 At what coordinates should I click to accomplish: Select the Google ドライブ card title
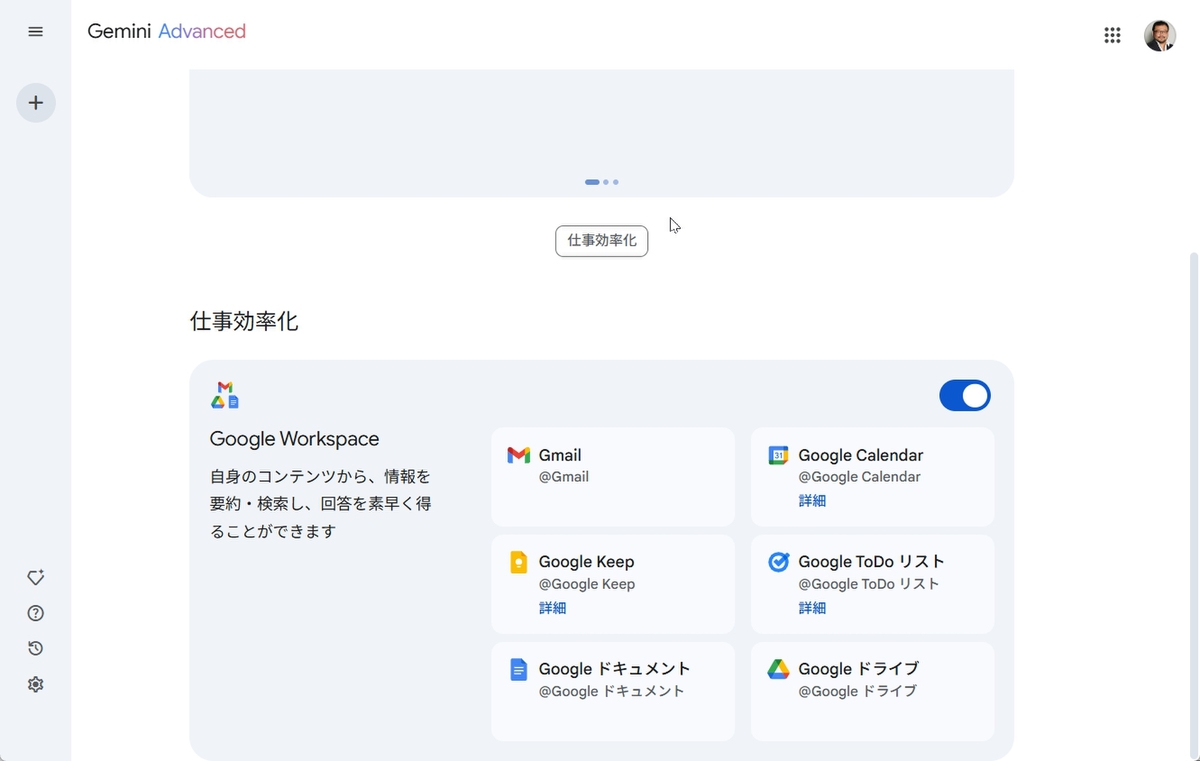click(x=858, y=669)
